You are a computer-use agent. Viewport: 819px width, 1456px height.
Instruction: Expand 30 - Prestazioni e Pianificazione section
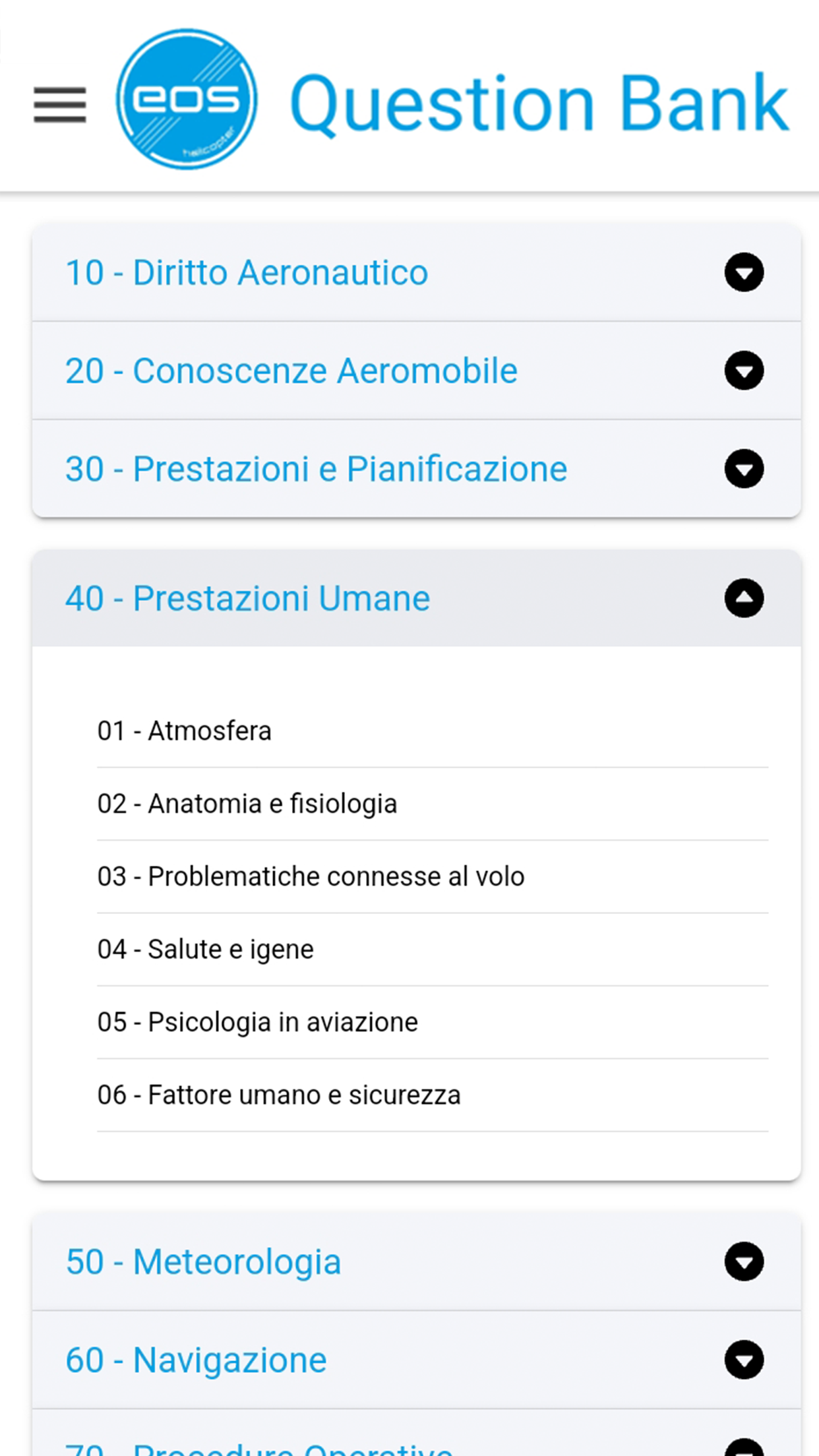coord(416,469)
